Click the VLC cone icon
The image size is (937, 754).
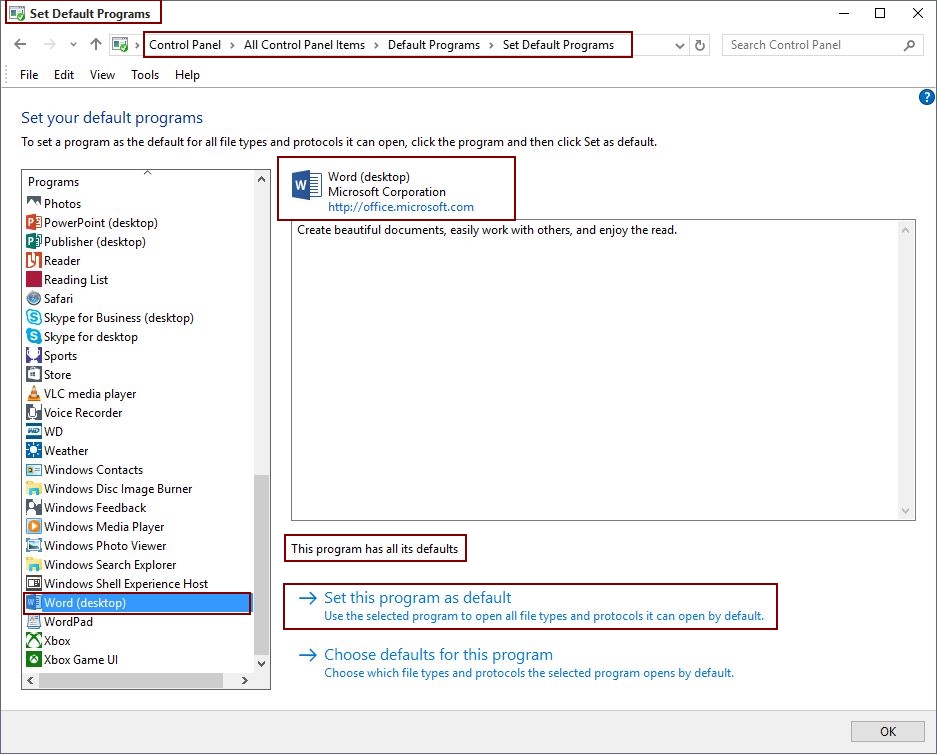34,393
